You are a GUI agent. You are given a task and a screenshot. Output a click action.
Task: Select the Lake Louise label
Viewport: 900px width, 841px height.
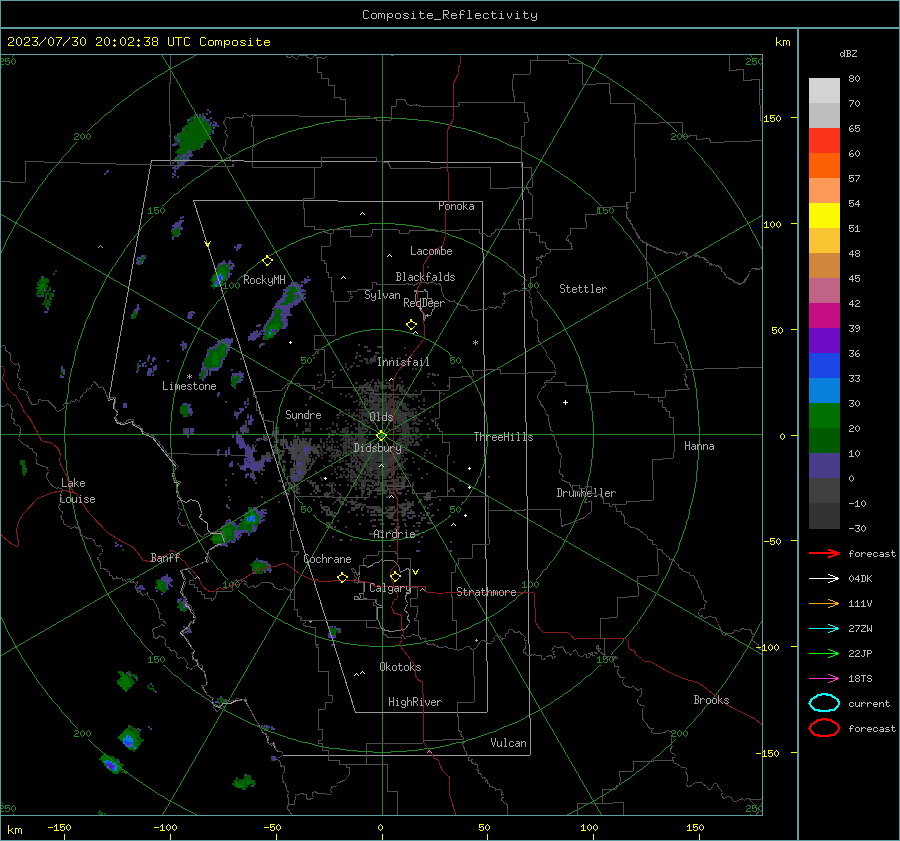coord(78,491)
